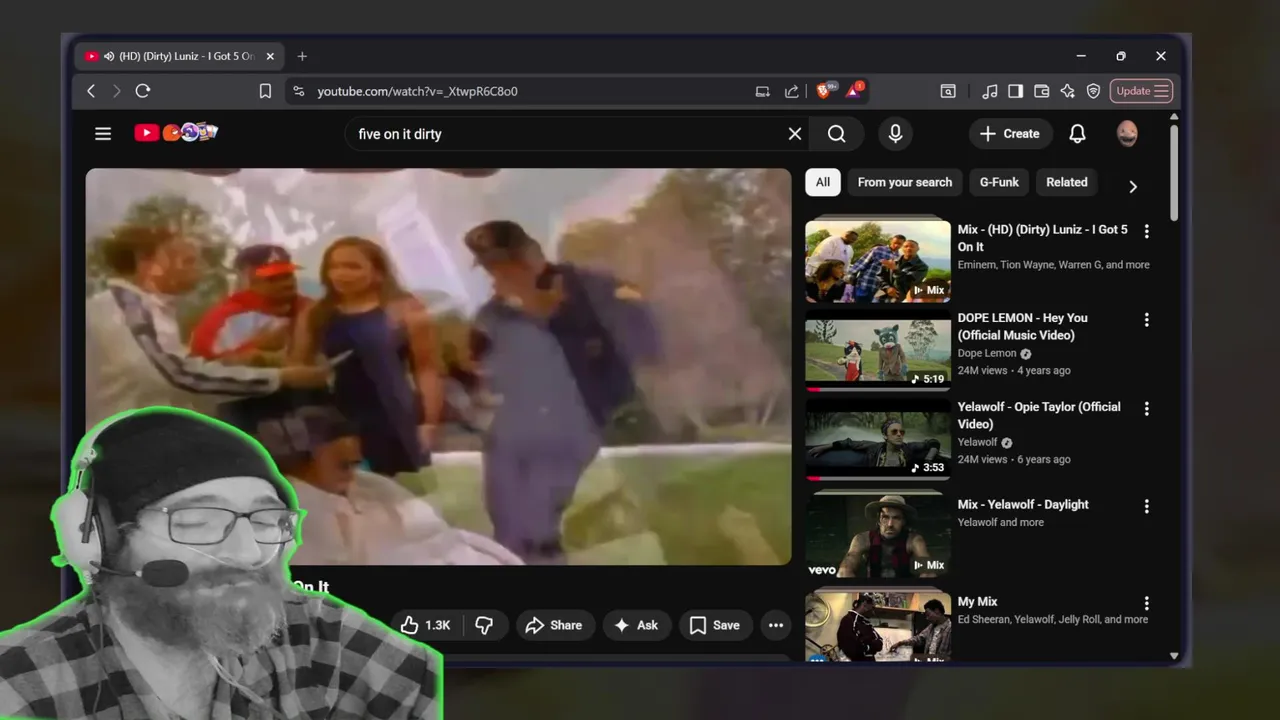The height and width of the screenshot is (720, 1280).
Task: Reload the page with the refresh icon
Action: point(143,91)
